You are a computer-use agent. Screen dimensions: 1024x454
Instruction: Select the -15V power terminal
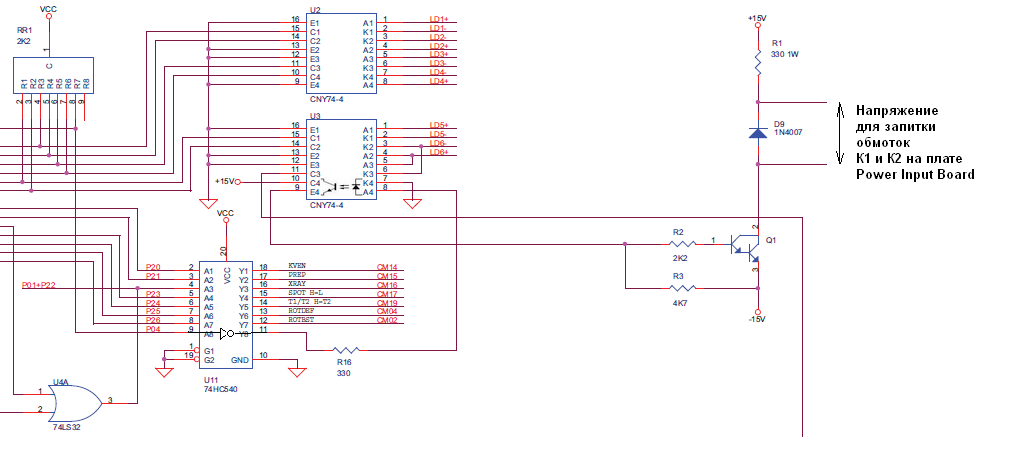pos(758,319)
